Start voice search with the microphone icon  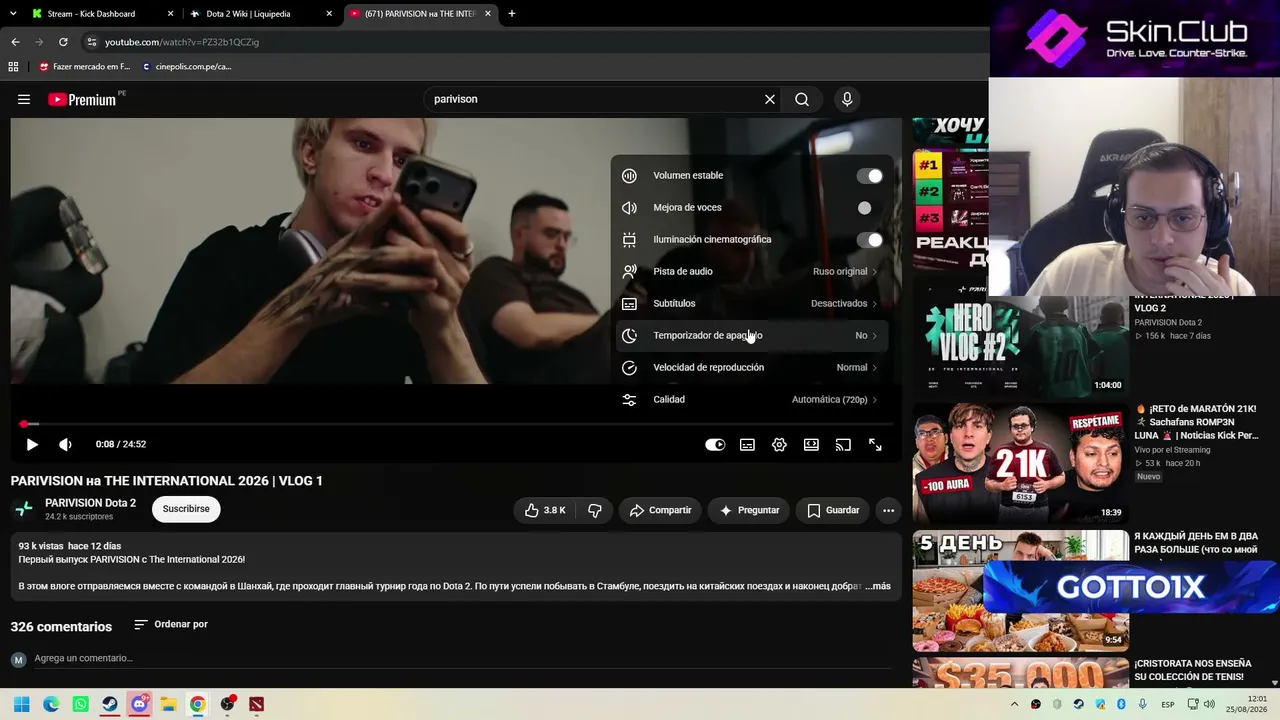point(847,99)
